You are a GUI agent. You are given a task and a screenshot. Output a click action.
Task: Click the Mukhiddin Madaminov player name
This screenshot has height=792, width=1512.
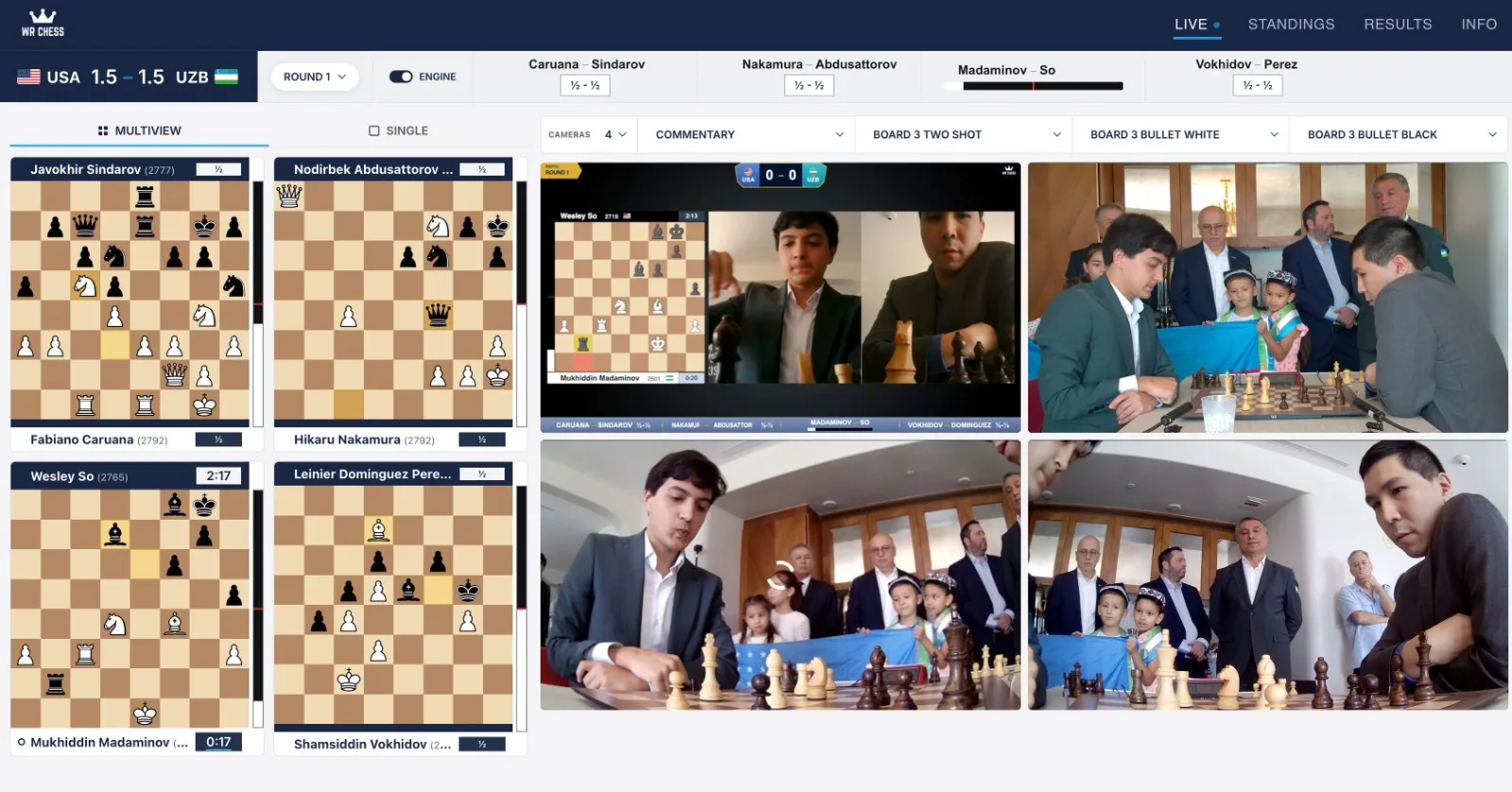click(100, 742)
